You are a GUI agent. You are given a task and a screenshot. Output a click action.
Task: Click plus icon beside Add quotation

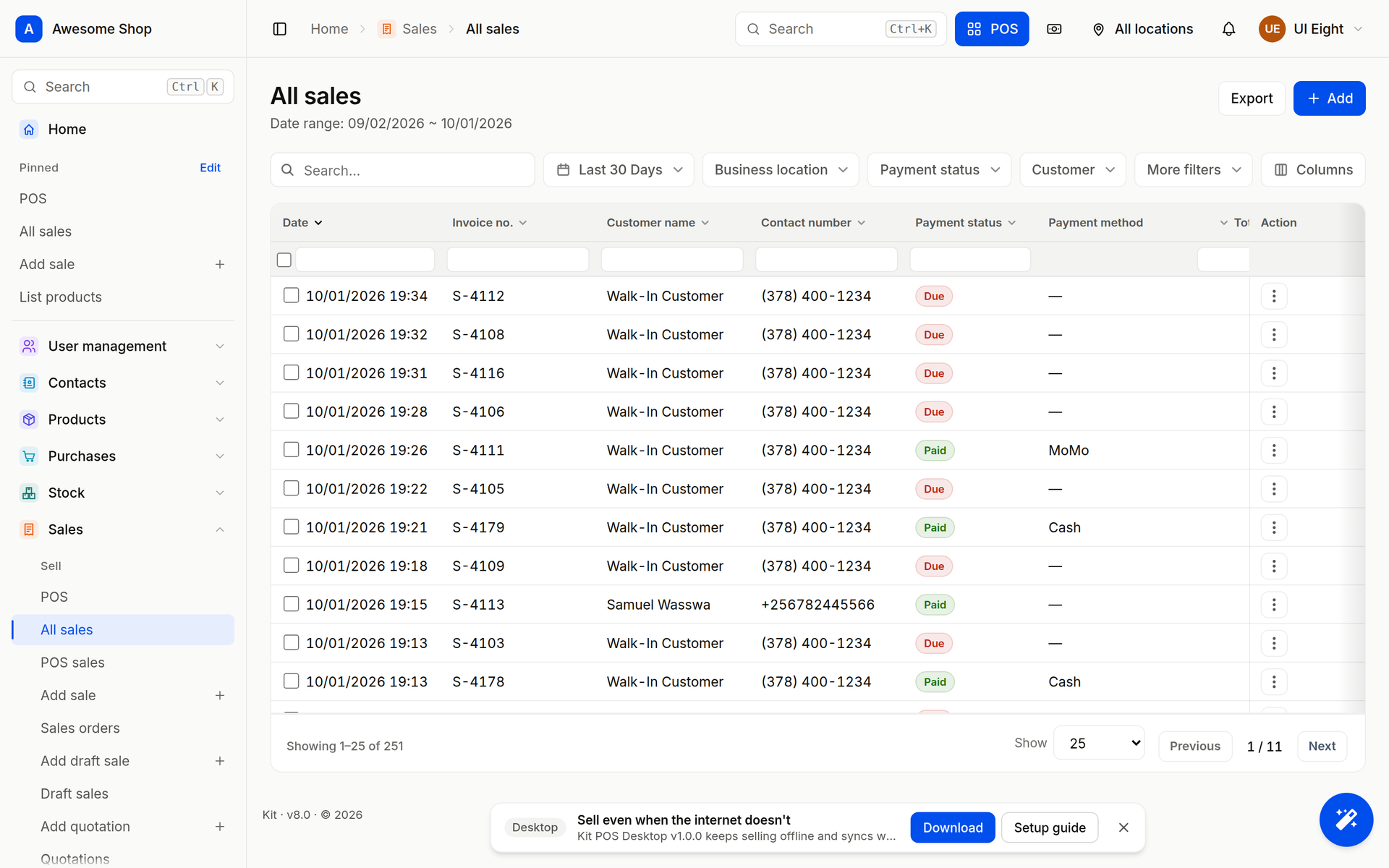point(220,827)
